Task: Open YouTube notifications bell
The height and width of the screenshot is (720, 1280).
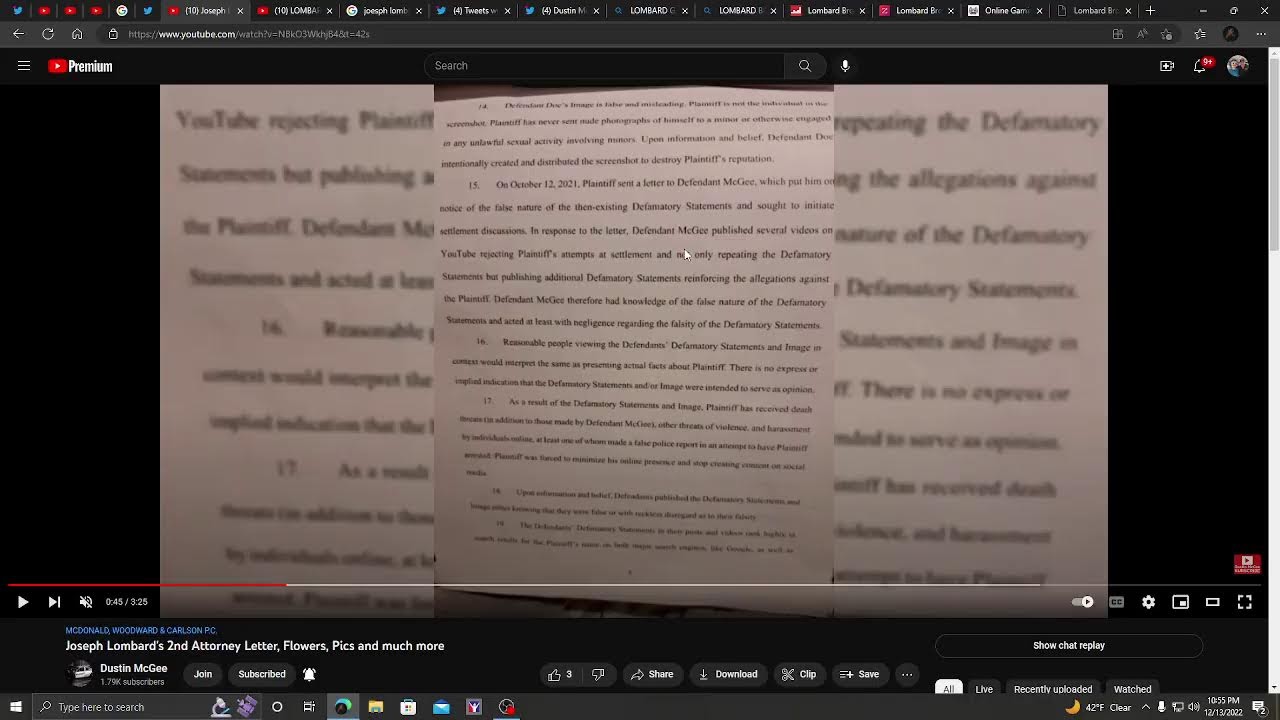Action: tap(1200, 66)
